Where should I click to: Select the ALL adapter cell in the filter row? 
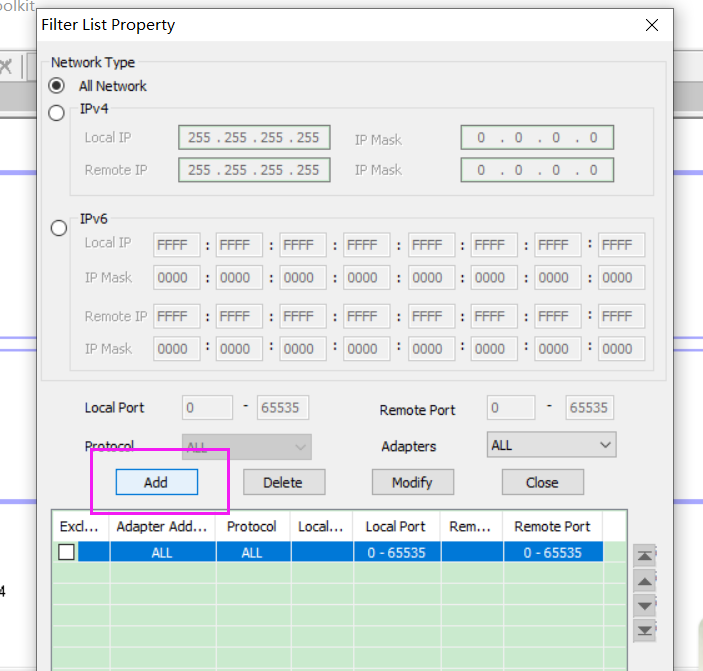coord(163,552)
